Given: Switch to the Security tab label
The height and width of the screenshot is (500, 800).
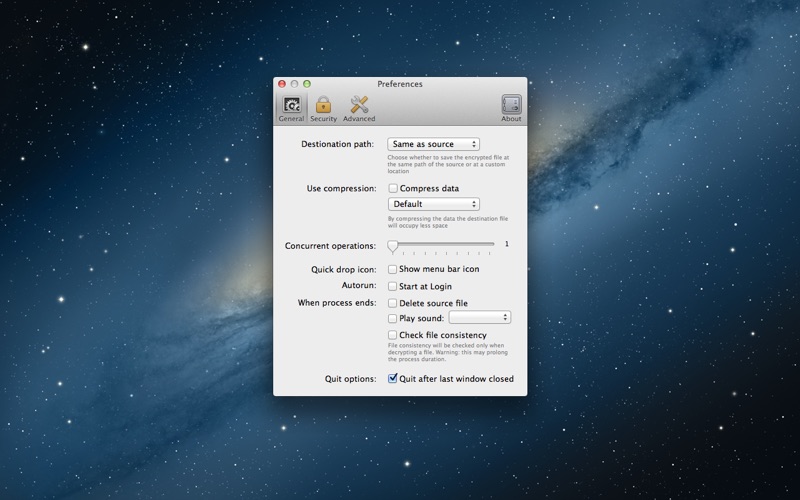Looking at the screenshot, I should [323, 118].
